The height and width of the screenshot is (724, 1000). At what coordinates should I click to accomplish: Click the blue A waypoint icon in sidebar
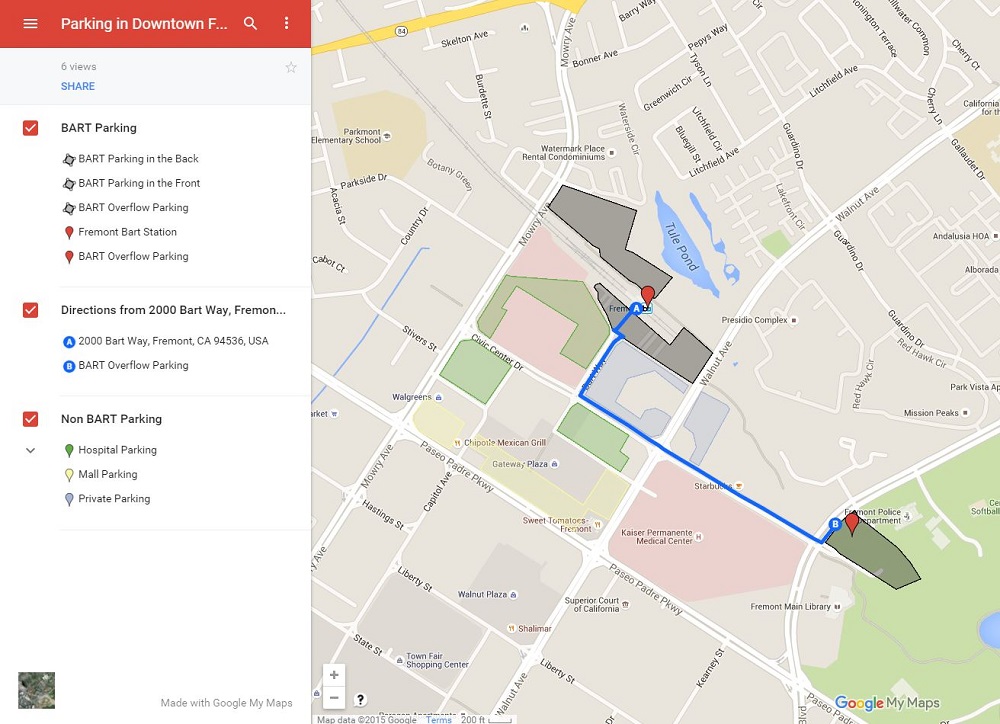click(x=69, y=342)
